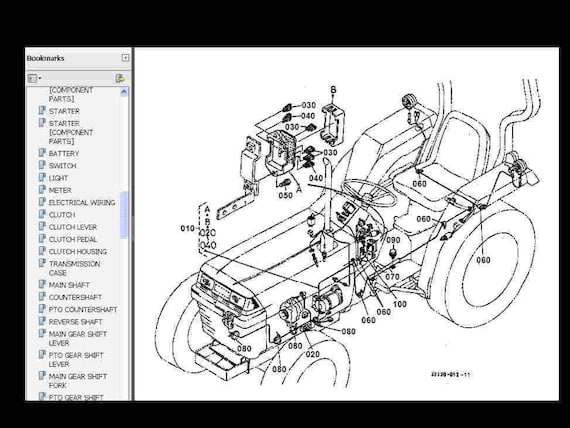Click the scroll up arrow in bookmarks list

(124, 92)
